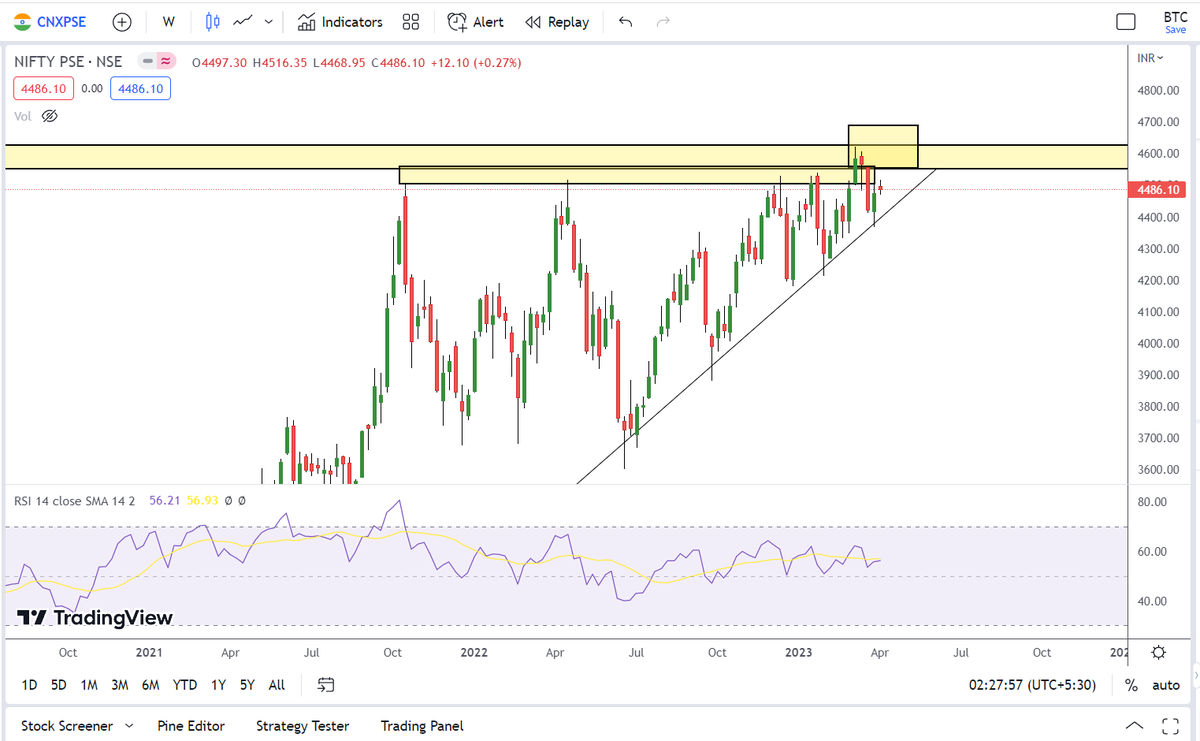Open chart settings gear icon
The image size is (1200, 741).
coord(1158,652)
